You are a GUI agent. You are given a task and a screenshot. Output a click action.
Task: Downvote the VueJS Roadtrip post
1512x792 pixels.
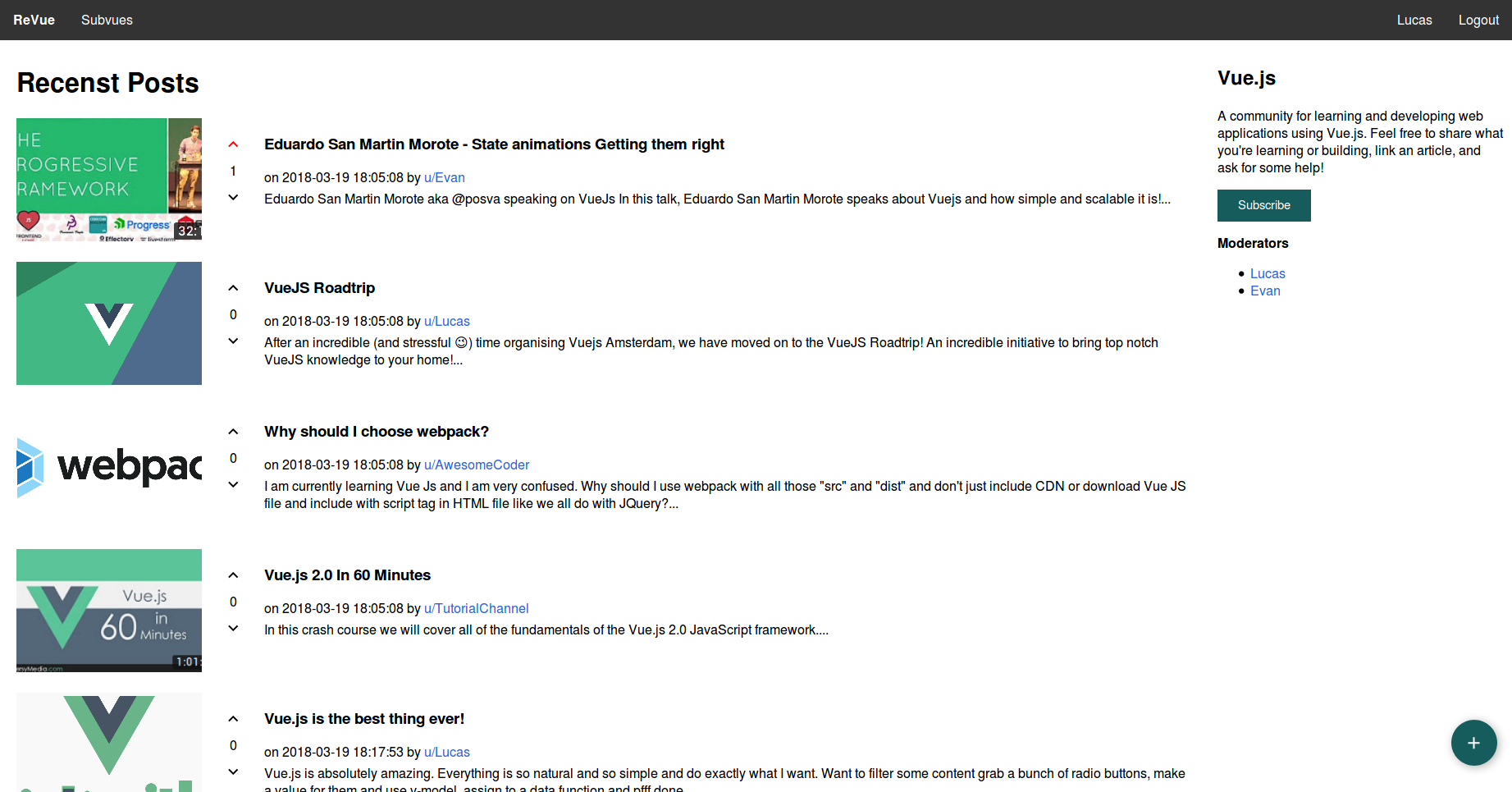click(233, 341)
